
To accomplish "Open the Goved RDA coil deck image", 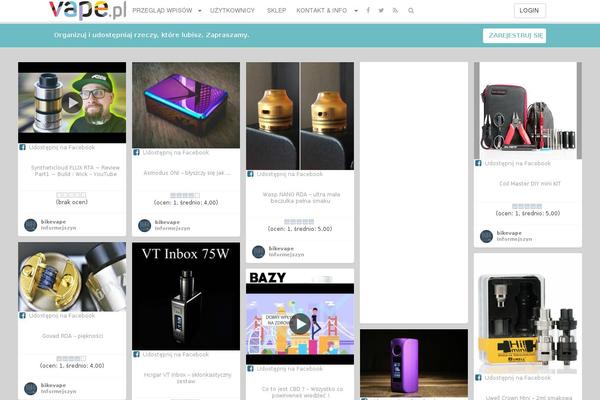I will tap(72, 277).
